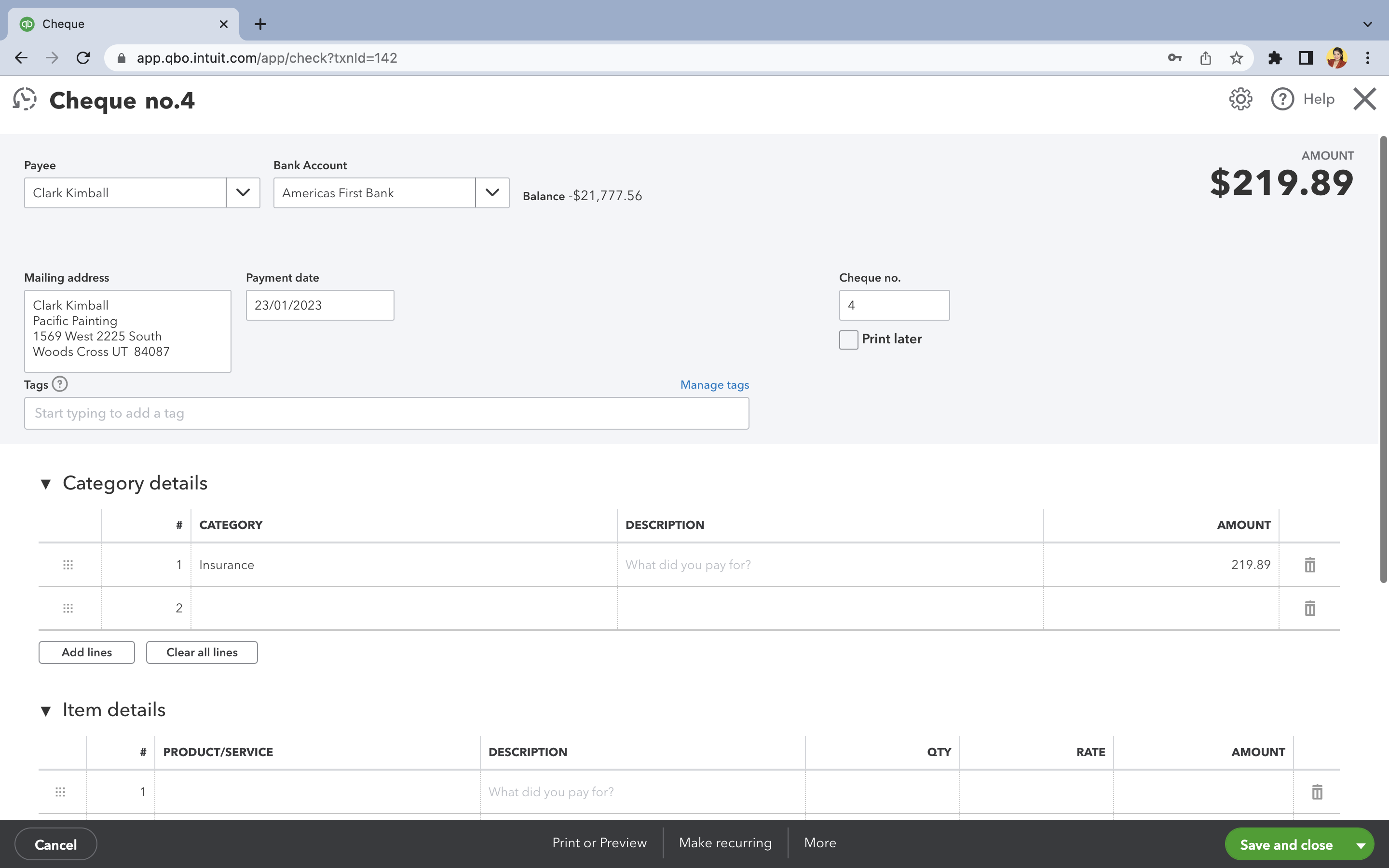This screenshot has height=868, width=1389.
Task: Click the Manage tags link
Action: (714, 385)
